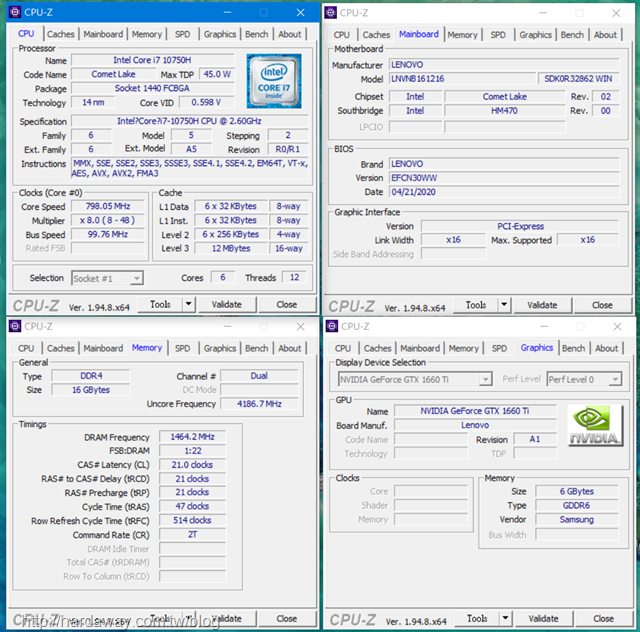The height and width of the screenshot is (632, 640).
Task: Click the BIOS version EFCN30WW field
Action: tap(504, 178)
